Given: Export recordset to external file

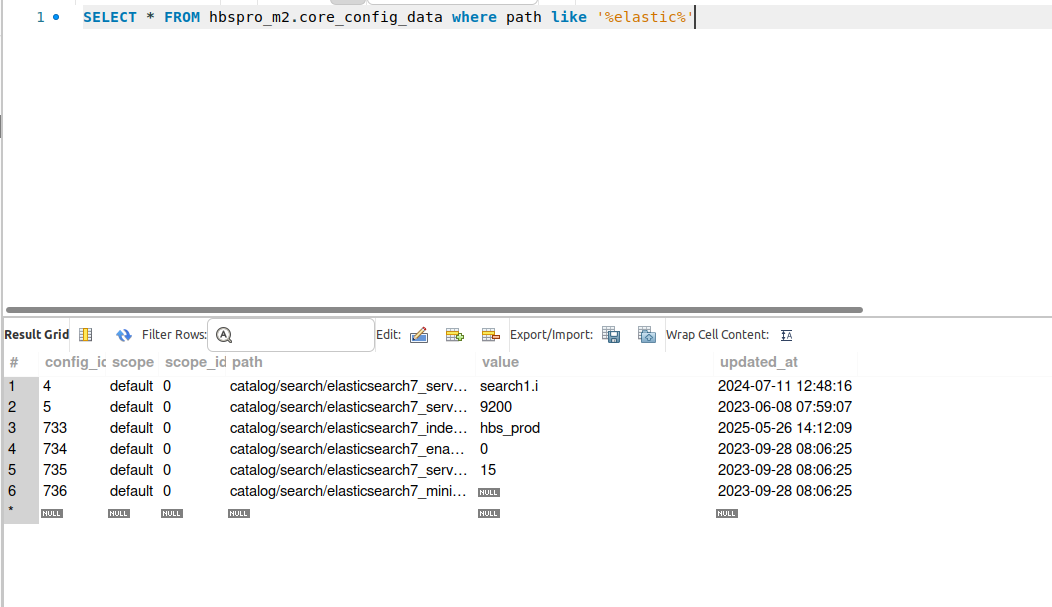Looking at the screenshot, I should tap(611, 335).
